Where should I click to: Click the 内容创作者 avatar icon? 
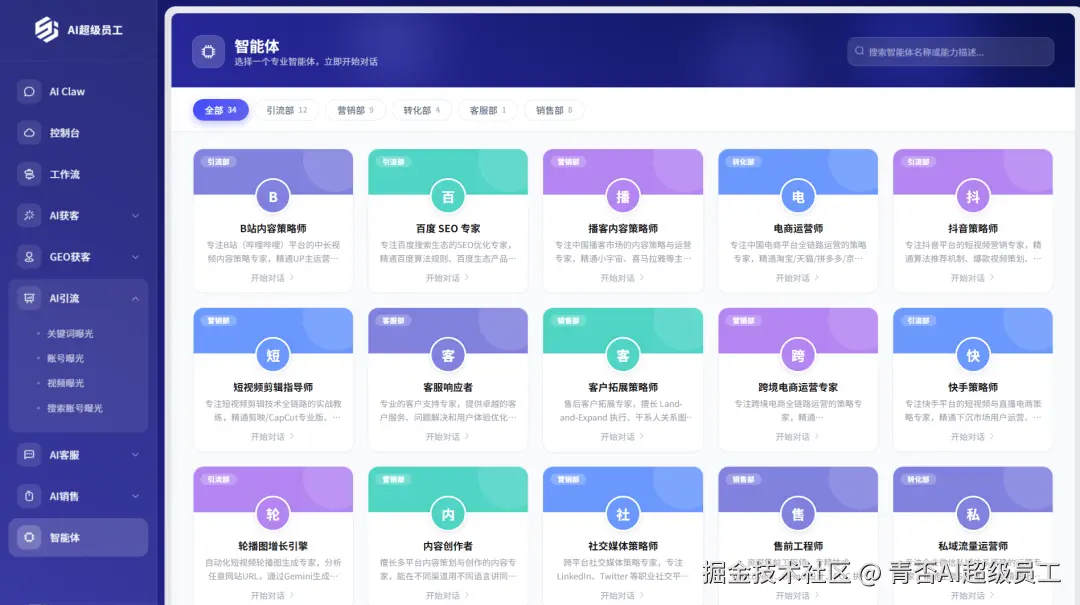(x=448, y=514)
